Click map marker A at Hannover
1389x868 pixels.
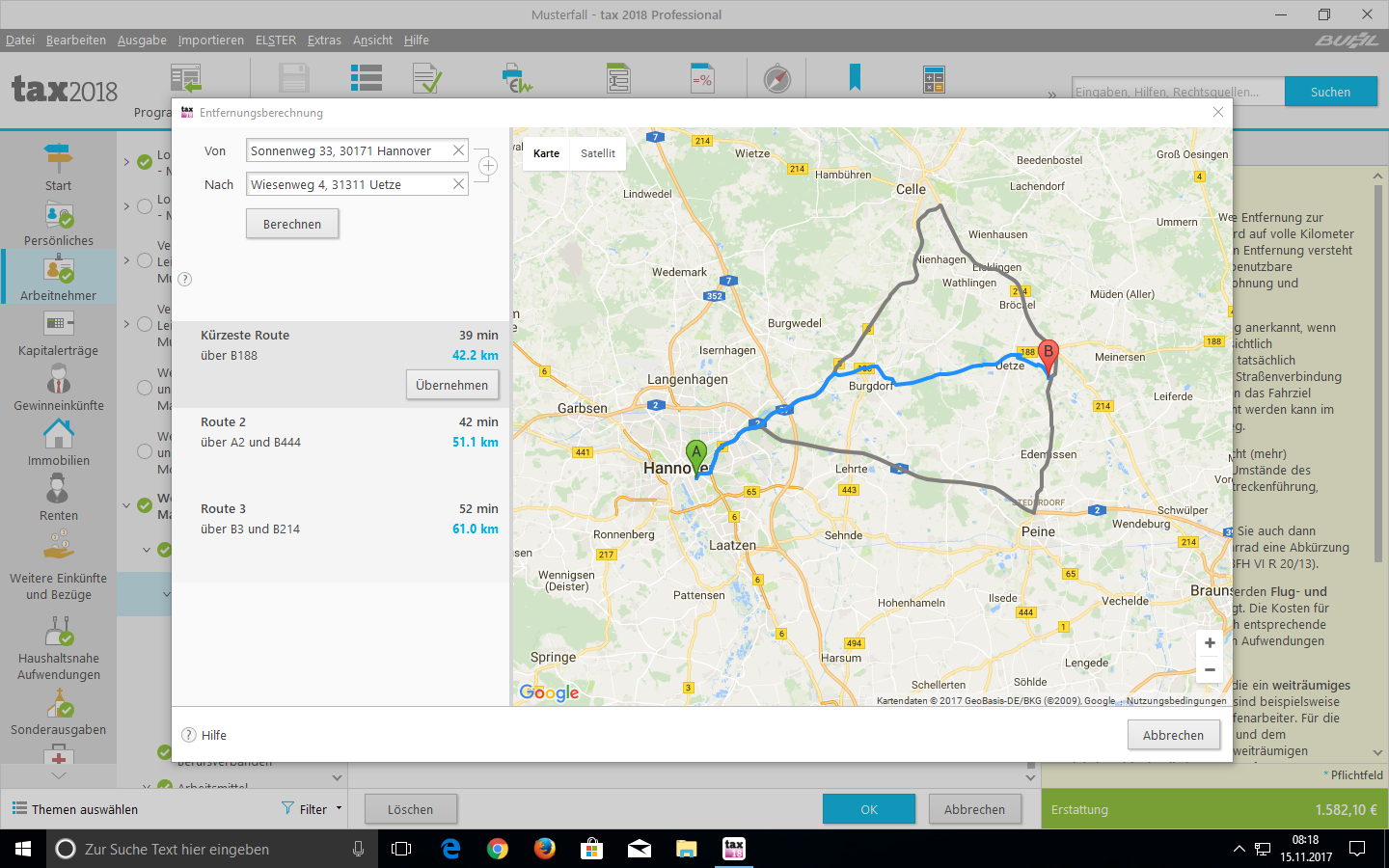696,456
